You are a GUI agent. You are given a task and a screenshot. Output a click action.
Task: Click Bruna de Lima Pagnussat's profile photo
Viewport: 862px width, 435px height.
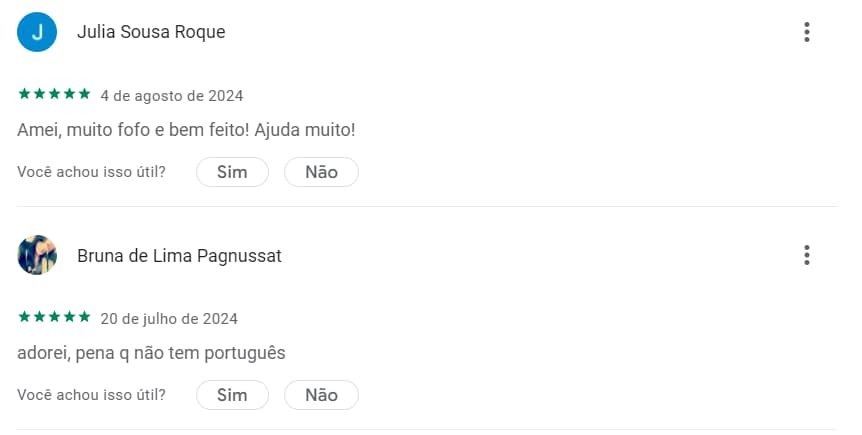pos(37,255)
